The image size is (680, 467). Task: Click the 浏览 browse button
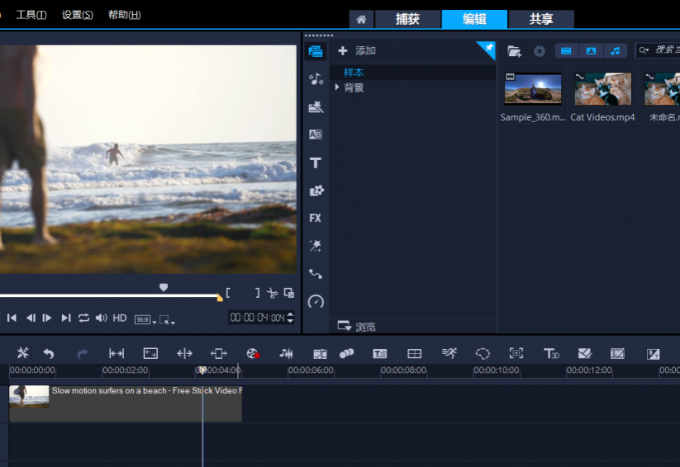tap(357, 326)
